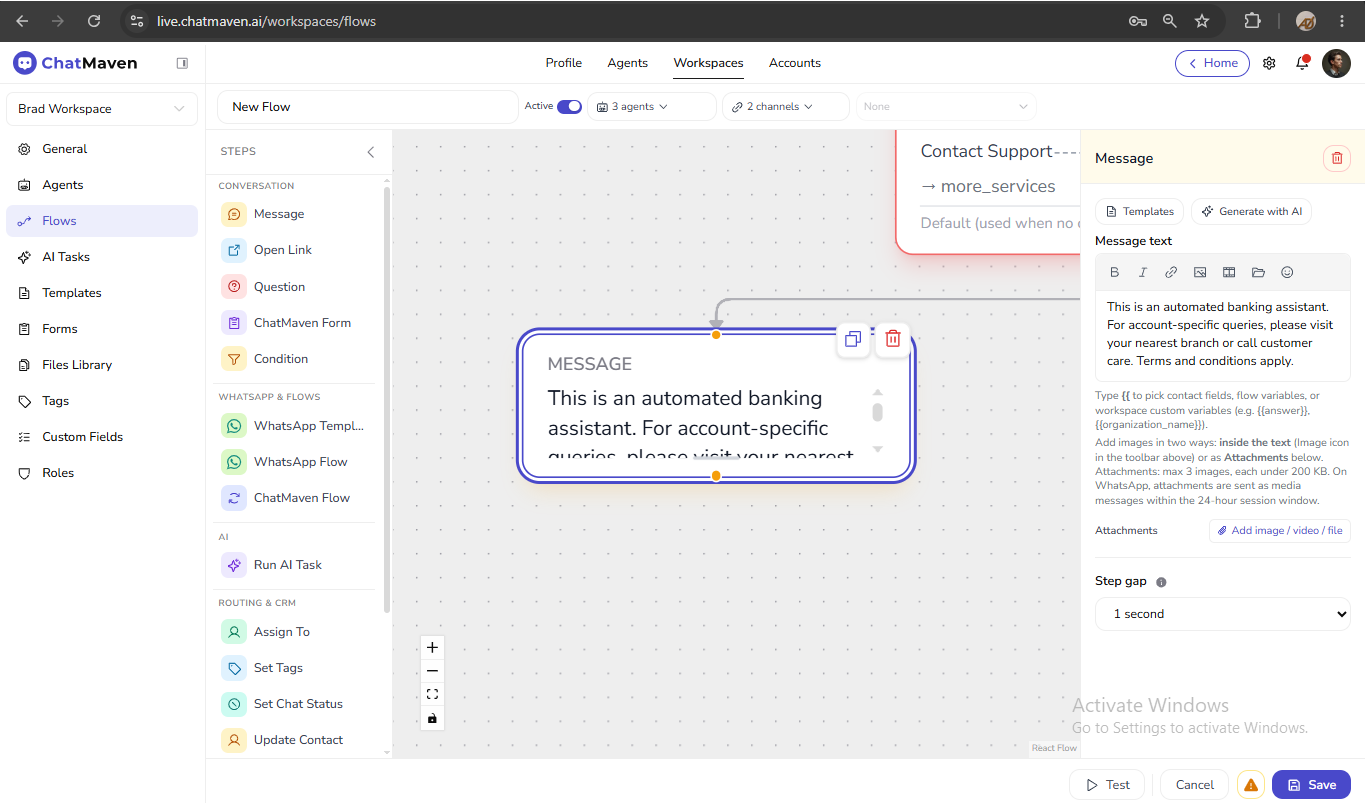This screenshot has height=807, width=1365.
Task: Click the Steps list scrollbar
Action: [x=387, y=400]
